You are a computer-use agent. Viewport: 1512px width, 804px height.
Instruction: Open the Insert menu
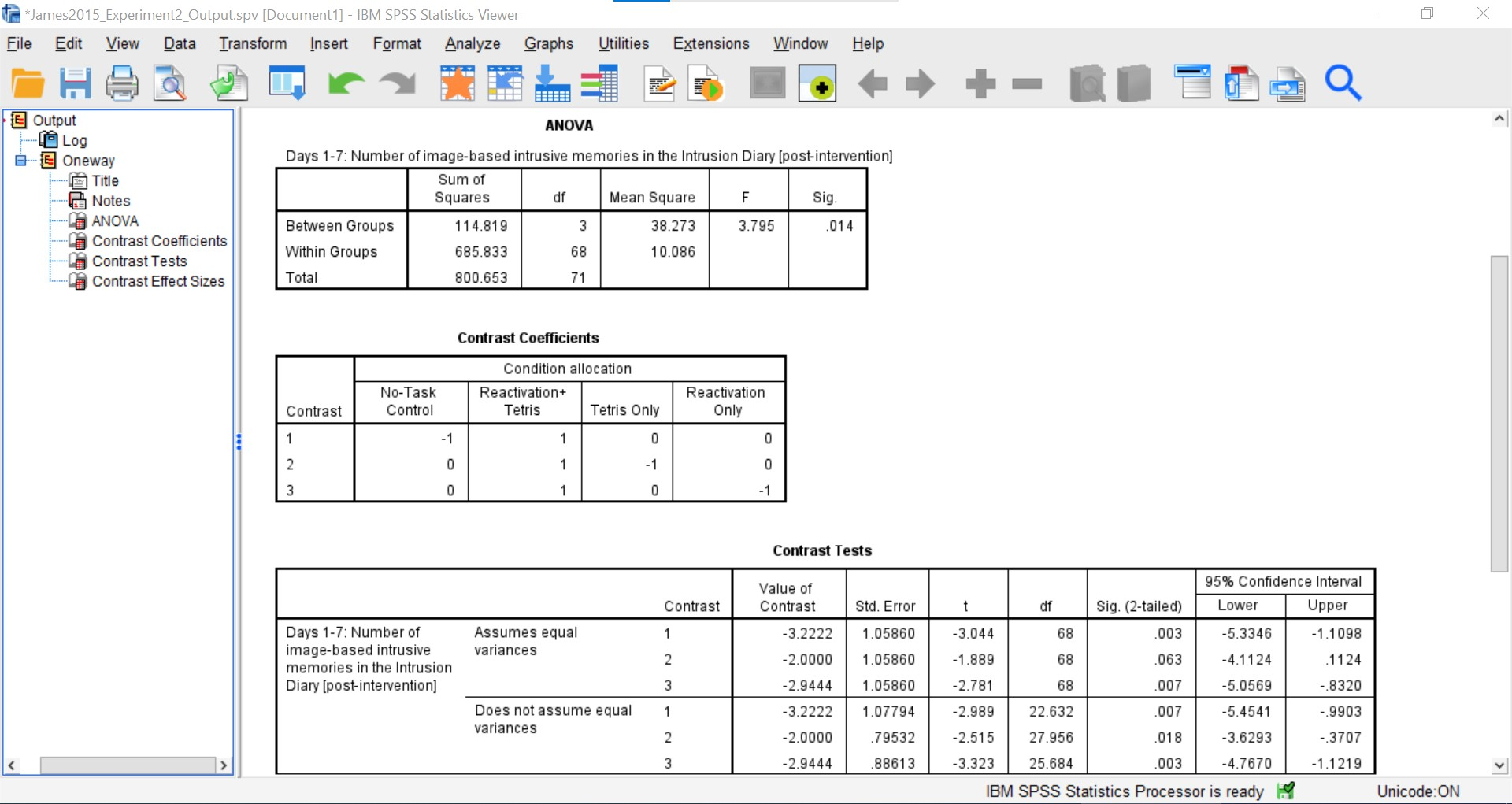point(329,44)
